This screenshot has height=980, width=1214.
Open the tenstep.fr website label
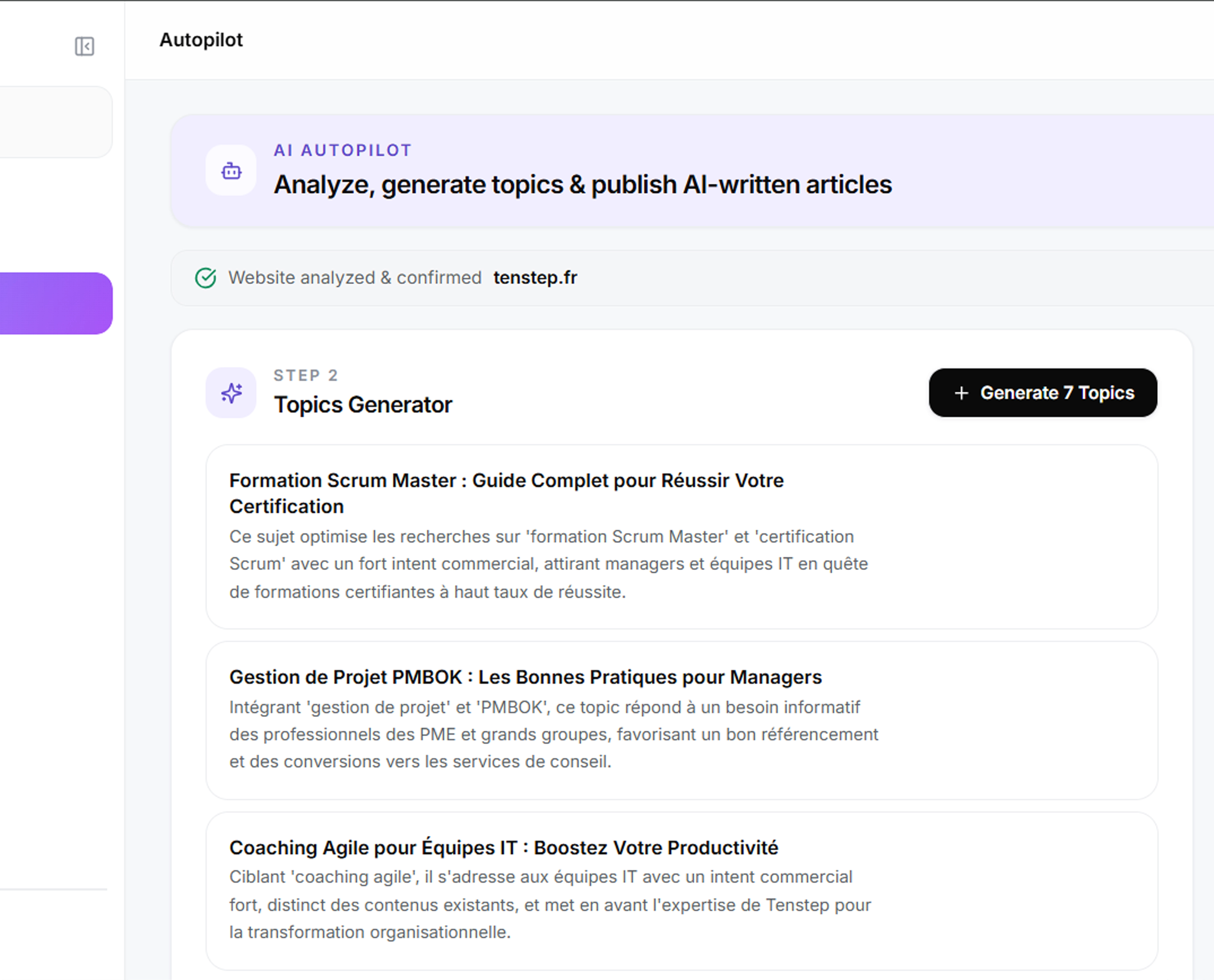pos(535,278)
